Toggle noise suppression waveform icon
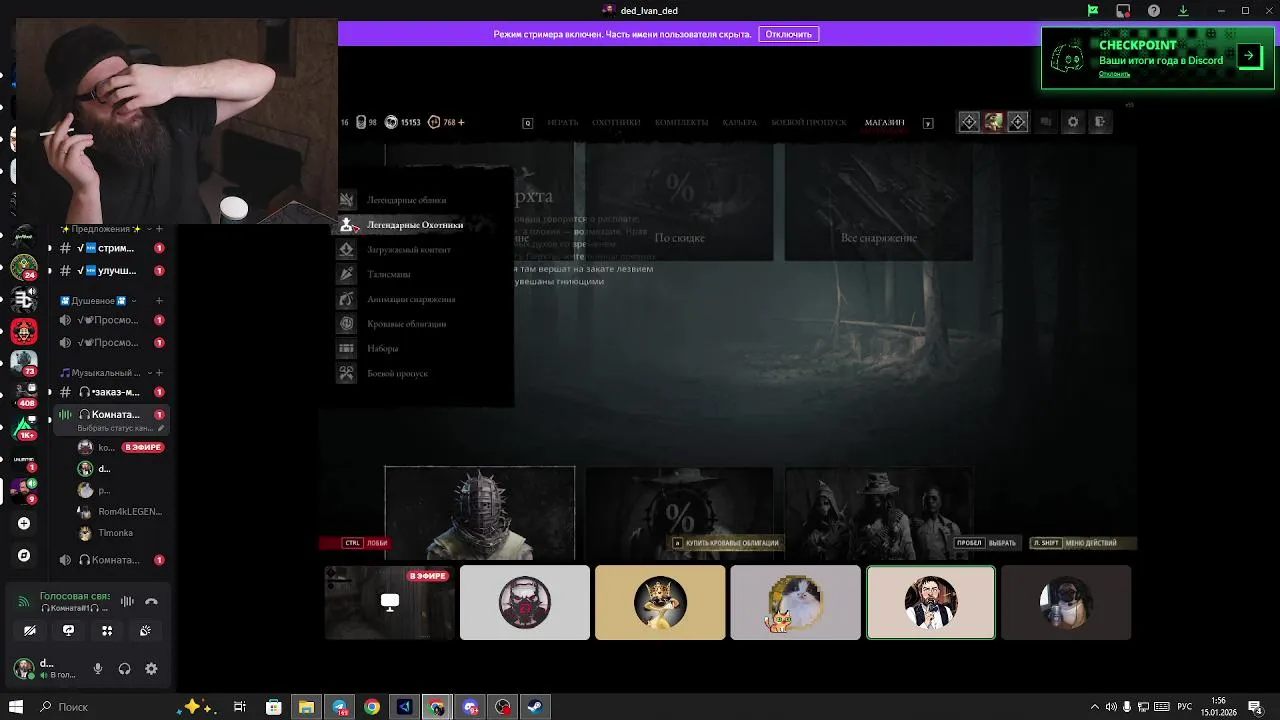 tap(127, 601)
